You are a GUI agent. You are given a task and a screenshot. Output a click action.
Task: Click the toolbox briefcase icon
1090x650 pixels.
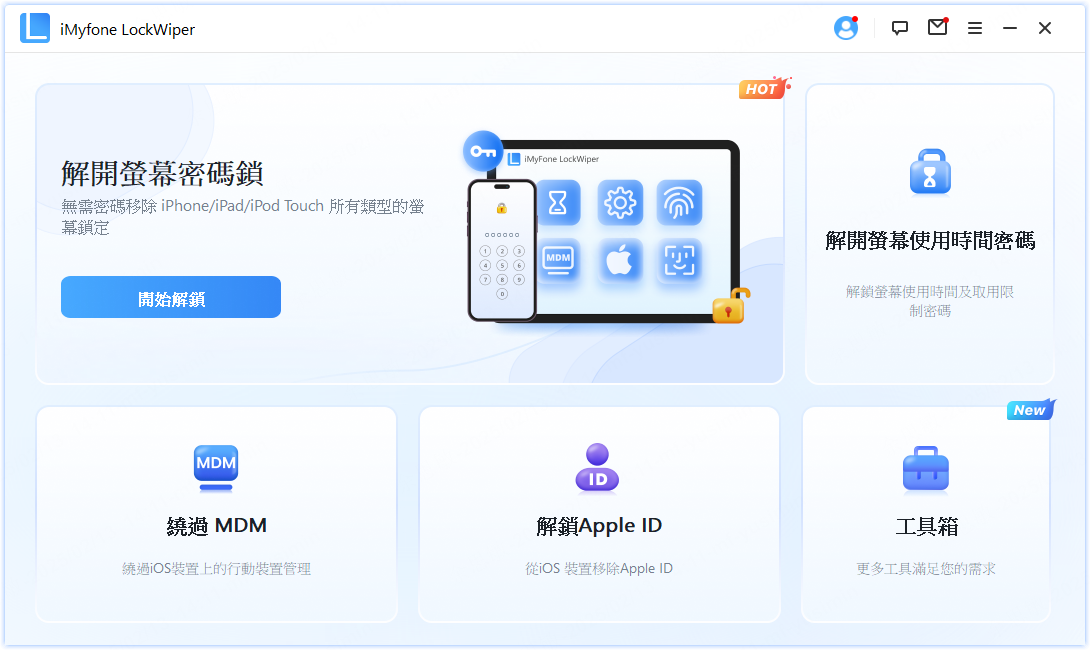pos(926,469)
